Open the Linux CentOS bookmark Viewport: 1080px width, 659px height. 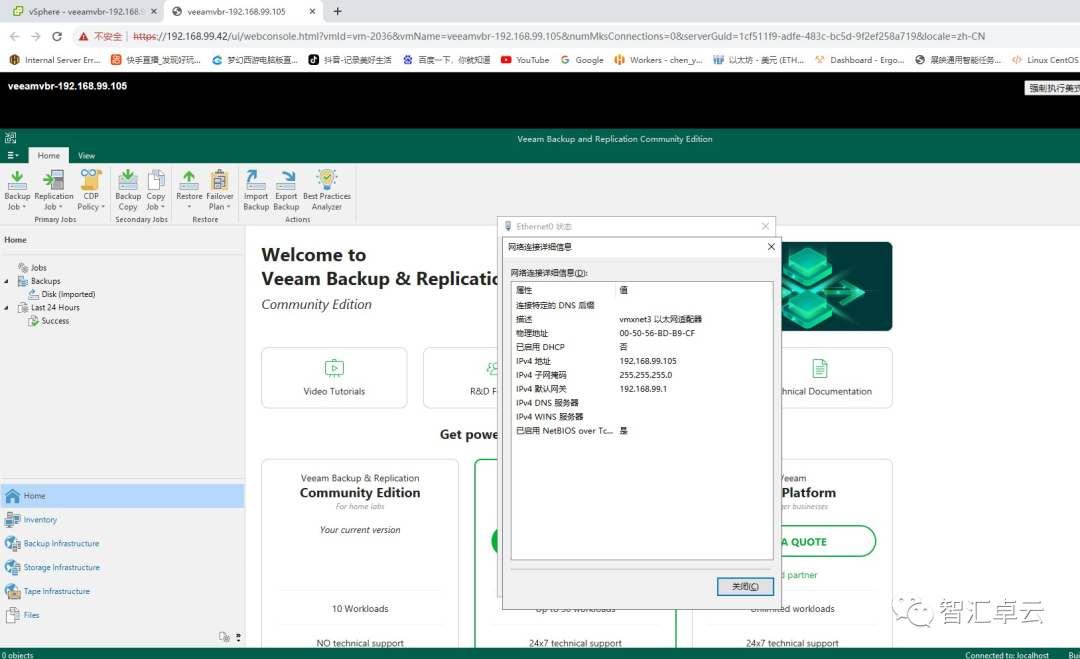(x=1045, y=60)
